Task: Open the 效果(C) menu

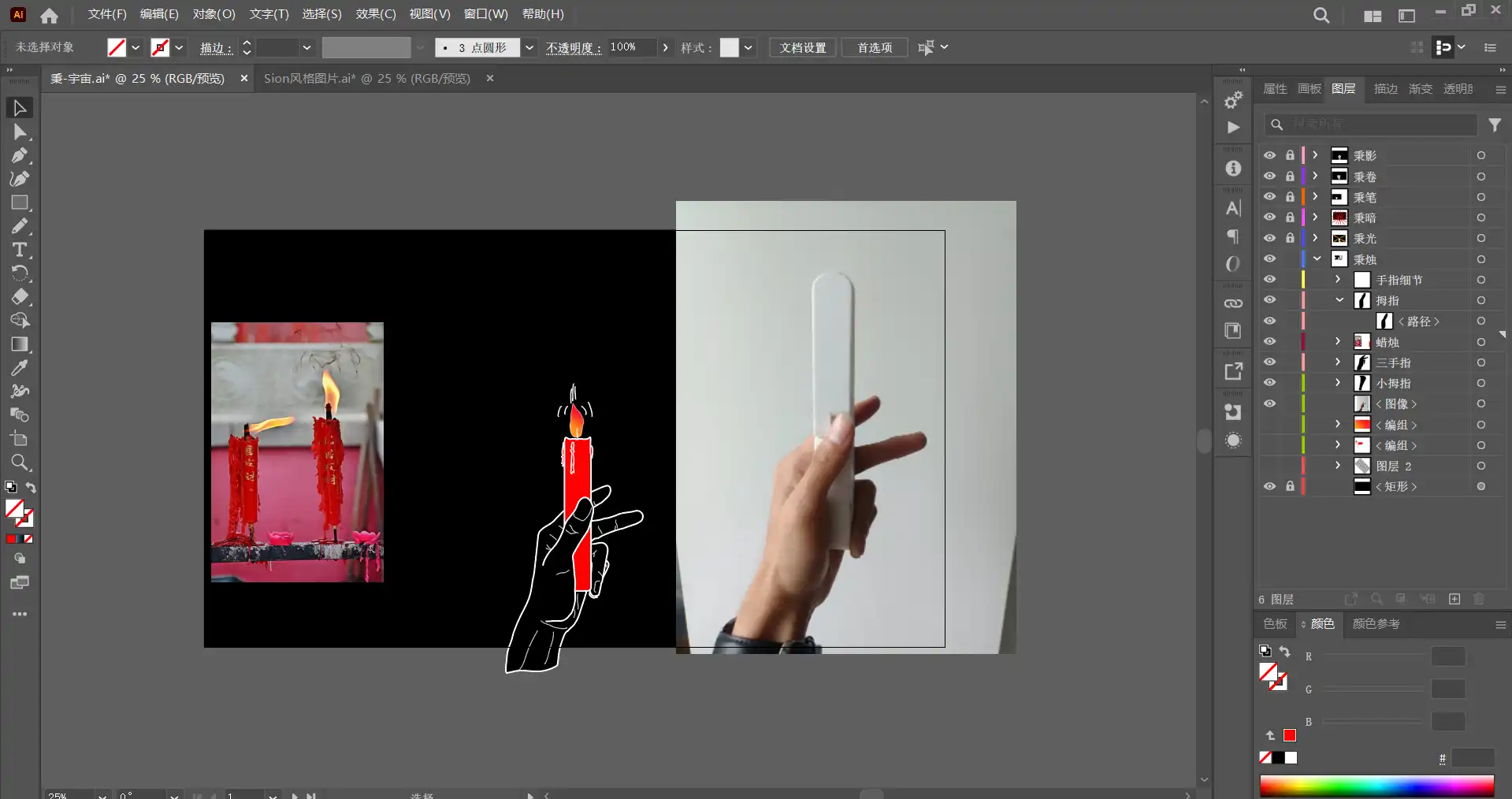Action: pos(375,14)
